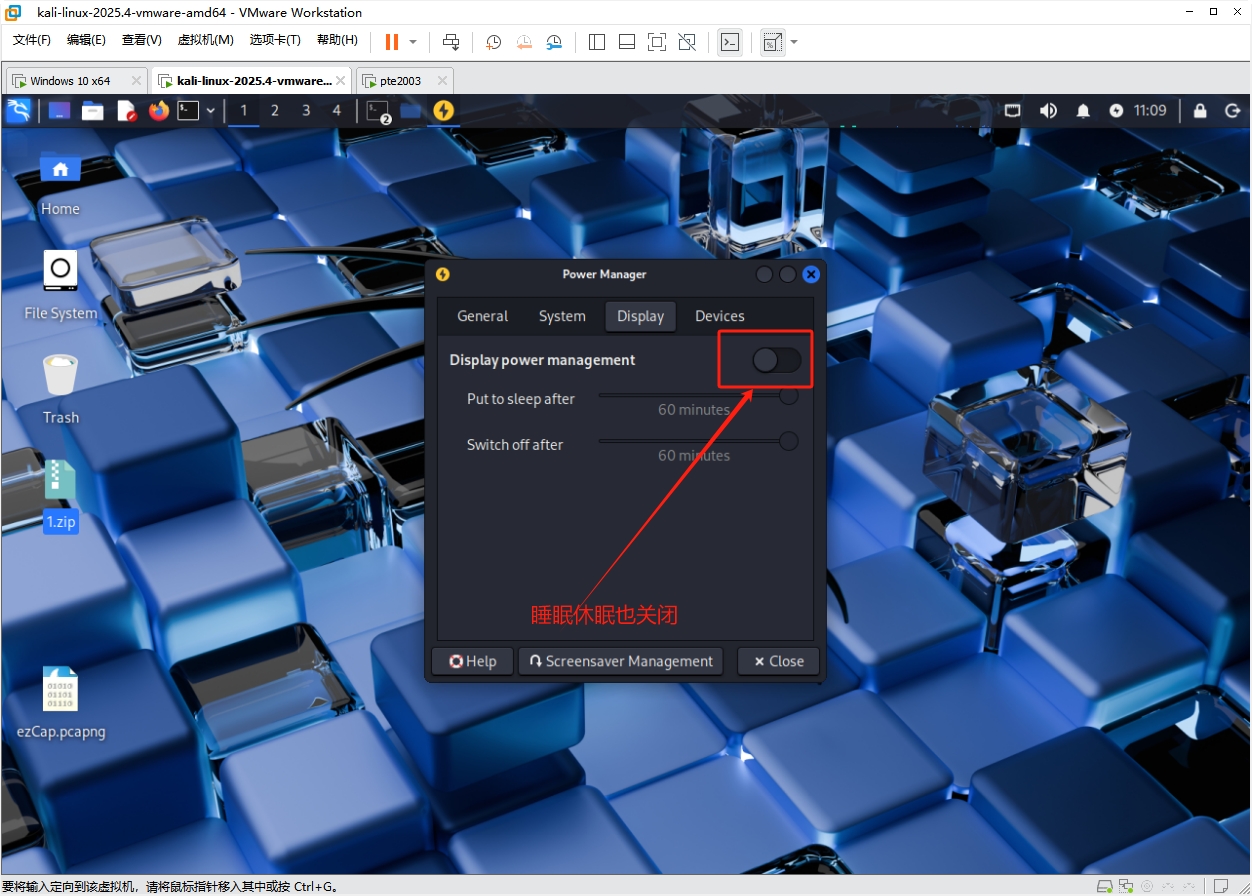Click the Kali dragon applications menu icon
Viewport: 1252px width, 896px height.
pyautogui.click(x=18, y=111)
